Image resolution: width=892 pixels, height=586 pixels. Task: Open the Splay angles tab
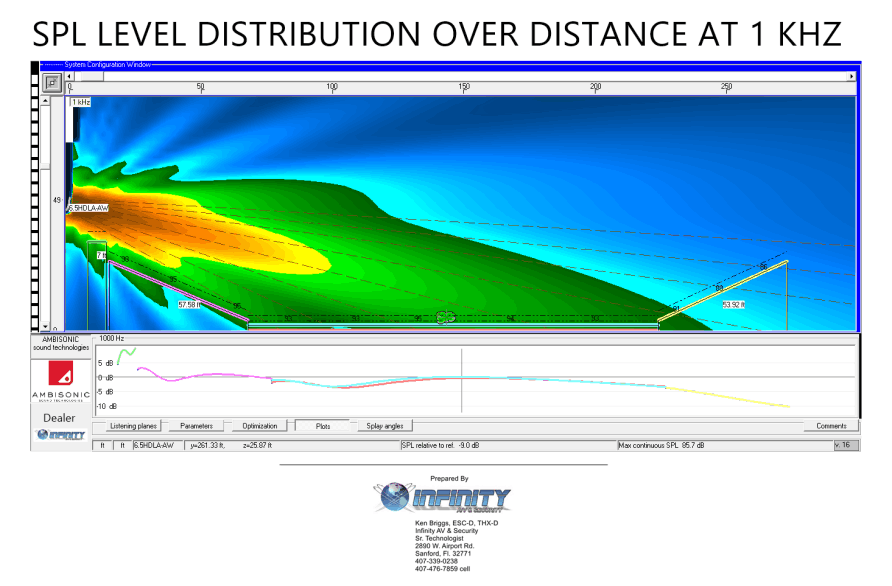point(385,426)
